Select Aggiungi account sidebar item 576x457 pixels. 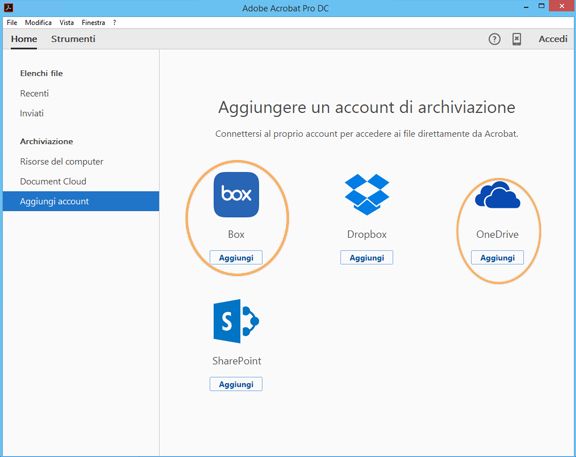(x=81, y=201)
